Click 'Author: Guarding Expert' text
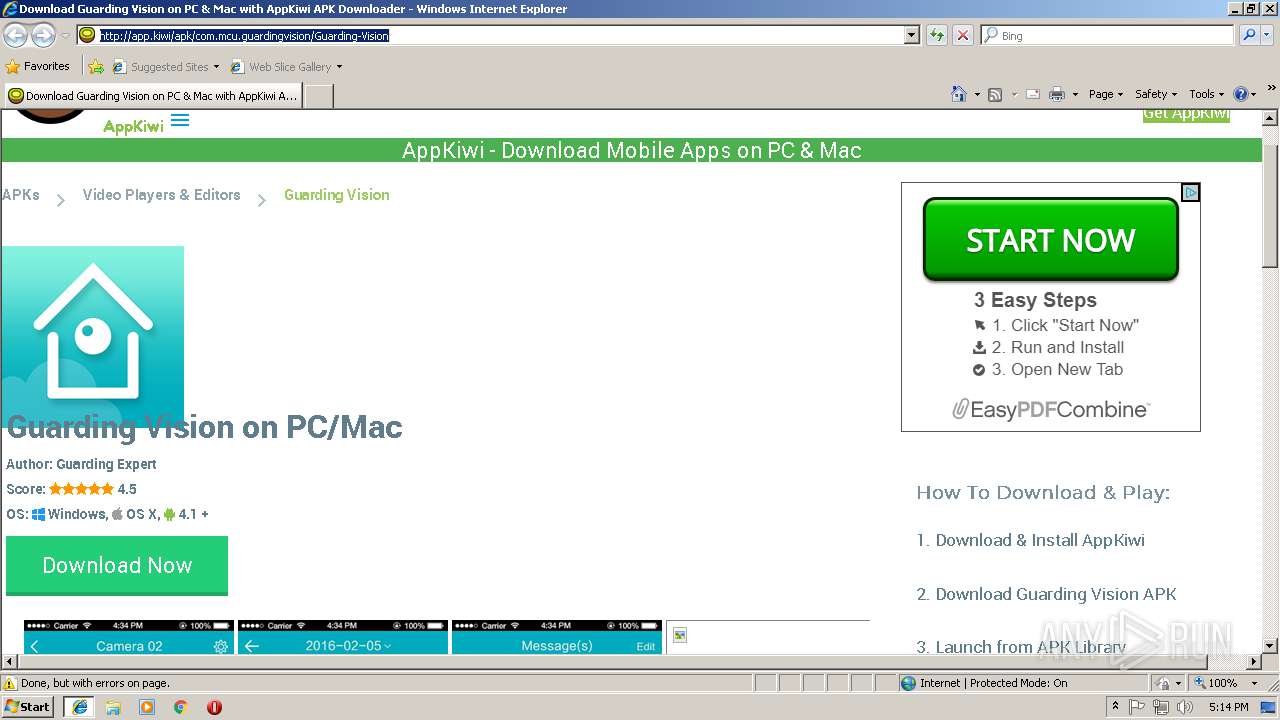This screenshot has width=1280, height=720. click(x=81, y=464)
